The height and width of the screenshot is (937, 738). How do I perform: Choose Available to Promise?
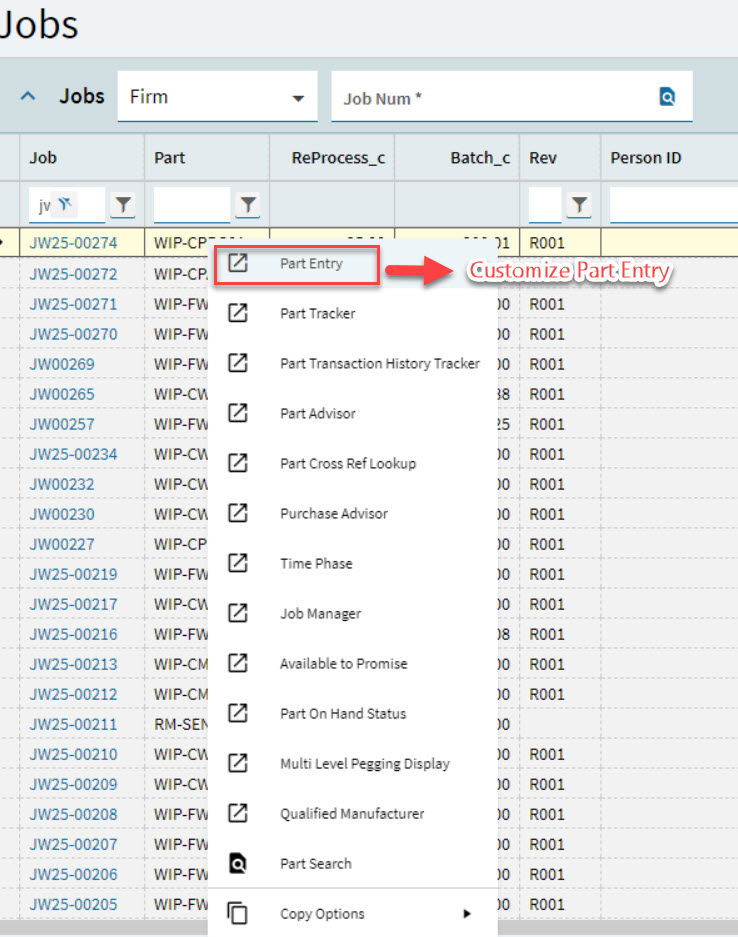click(x=353, y=663)
